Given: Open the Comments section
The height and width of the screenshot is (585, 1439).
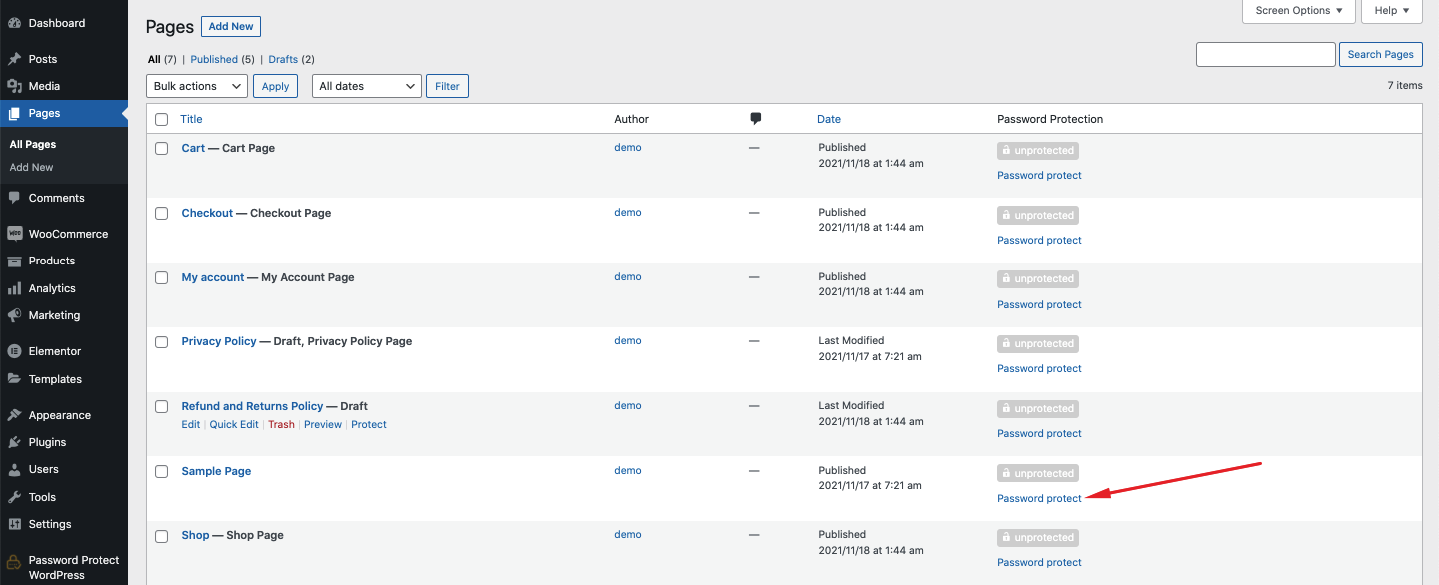Looking at the screenshot, I should coord(57,197).
